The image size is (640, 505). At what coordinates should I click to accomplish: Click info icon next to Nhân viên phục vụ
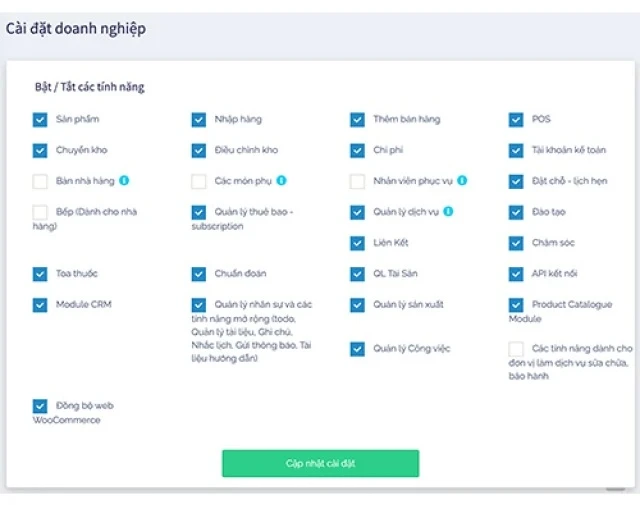462,181
